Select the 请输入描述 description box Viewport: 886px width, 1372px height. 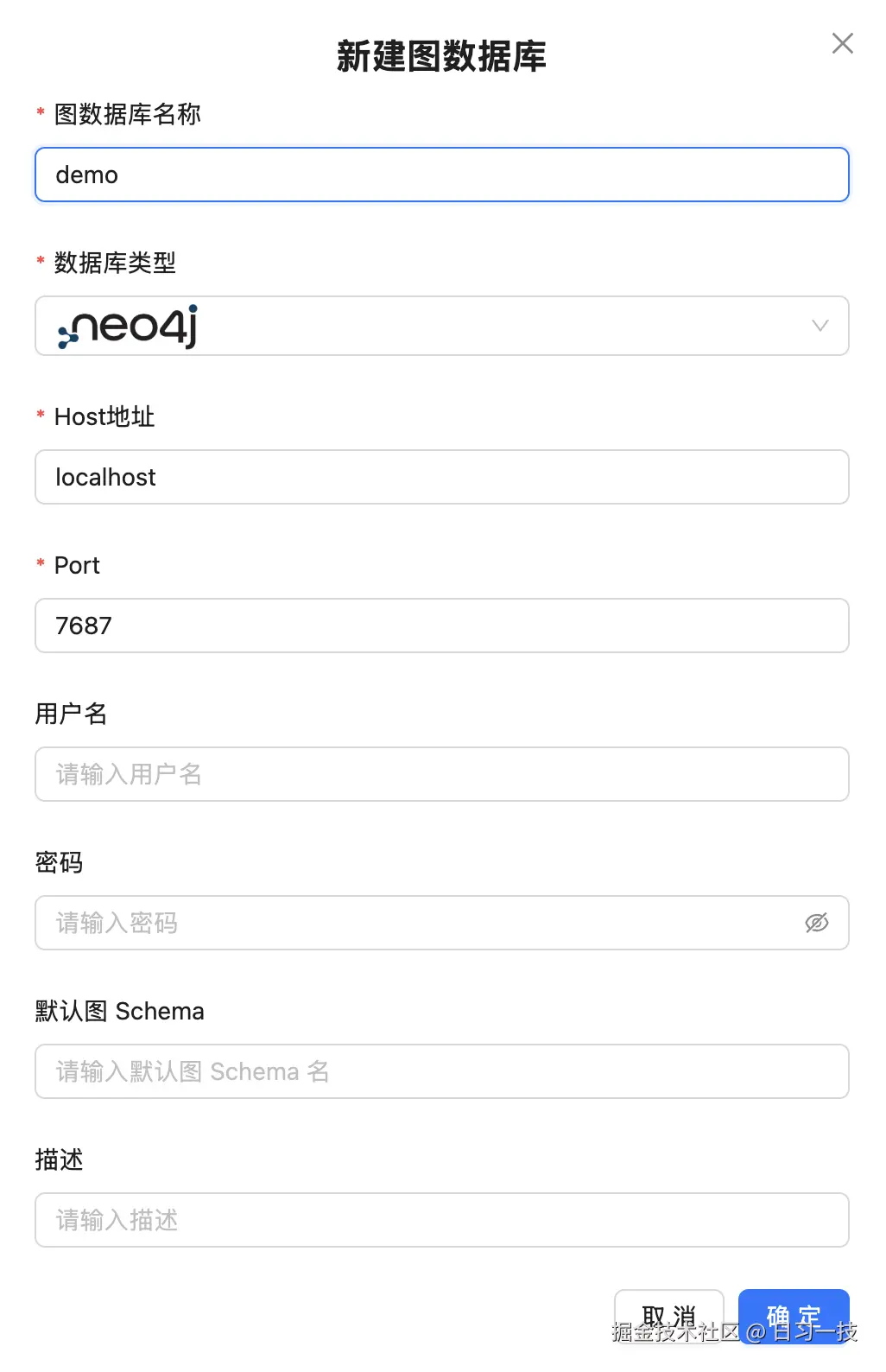pyautogui.click(x=441, y=1220)
